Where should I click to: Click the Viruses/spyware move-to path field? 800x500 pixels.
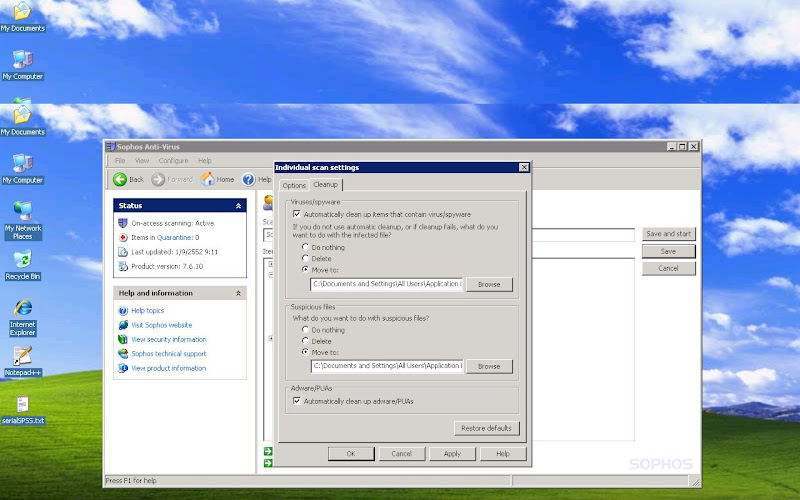pyautogui.click(x=387, y=284)
